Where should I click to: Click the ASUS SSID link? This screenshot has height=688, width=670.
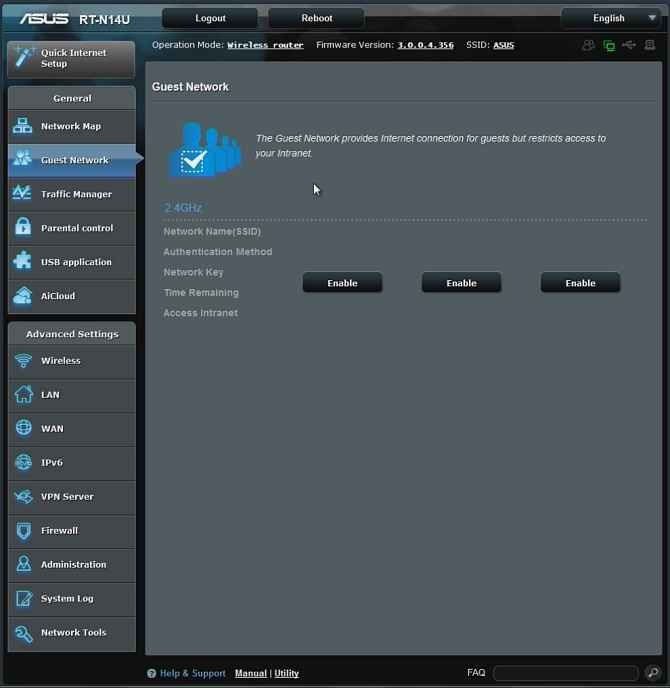503,45
